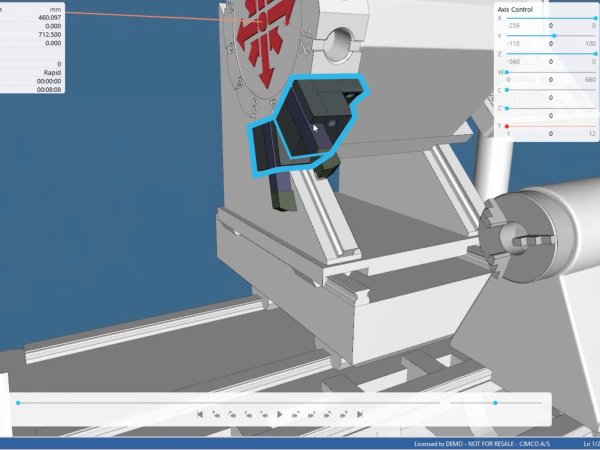Click the Rapid feed value field
This screenshot has height=450, width=600.
click(x=52, y=72)
